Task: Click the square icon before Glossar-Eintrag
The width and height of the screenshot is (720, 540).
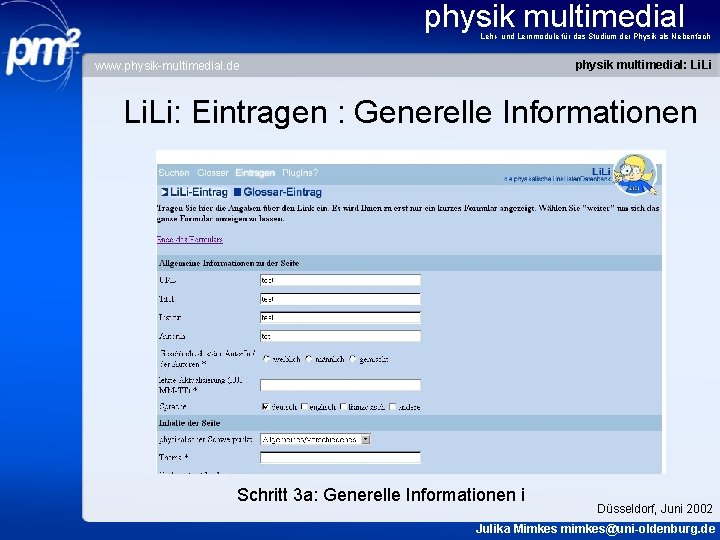Action: pyautogui.click(x=237, y=192)
